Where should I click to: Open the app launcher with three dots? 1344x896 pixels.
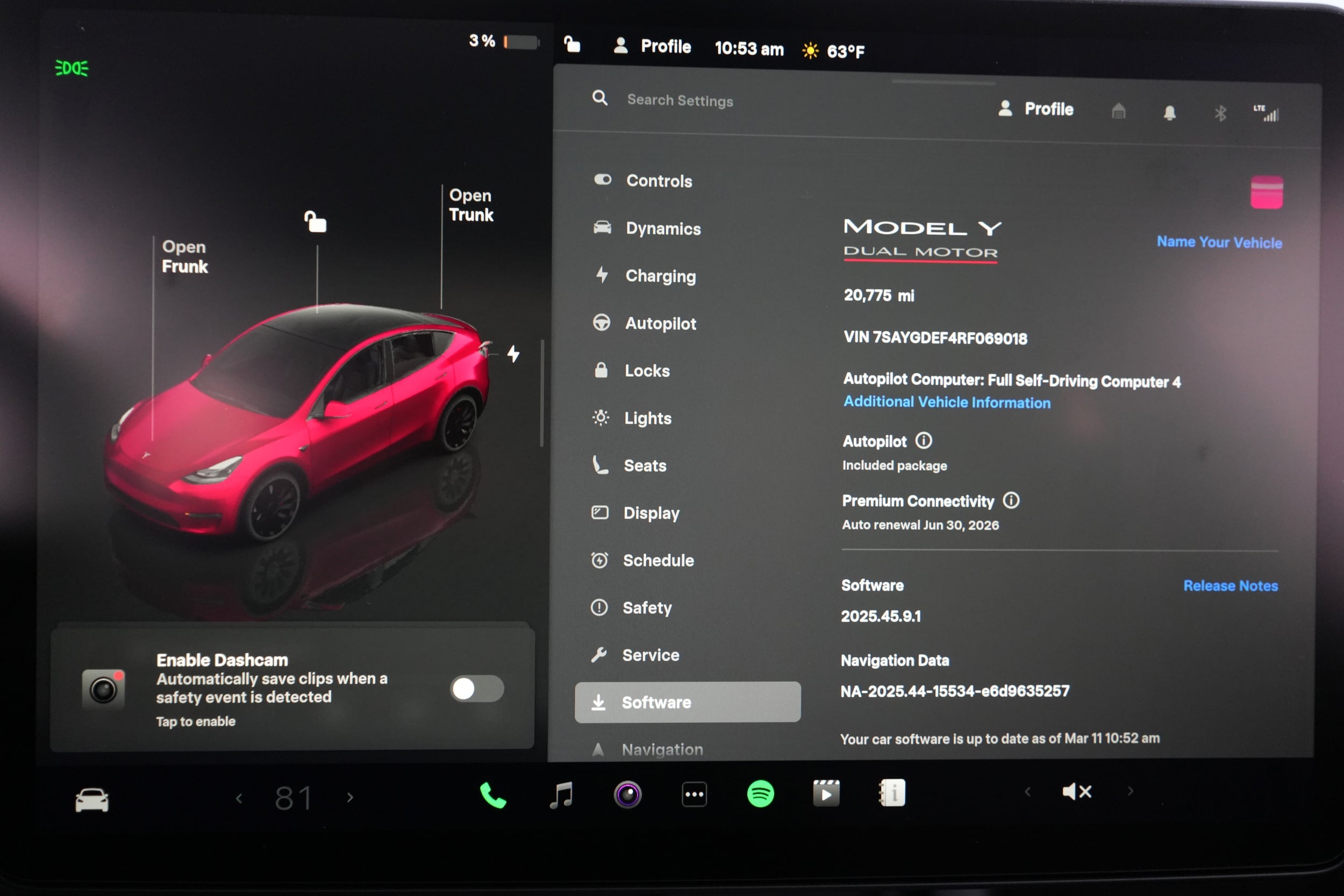[694, 794]
